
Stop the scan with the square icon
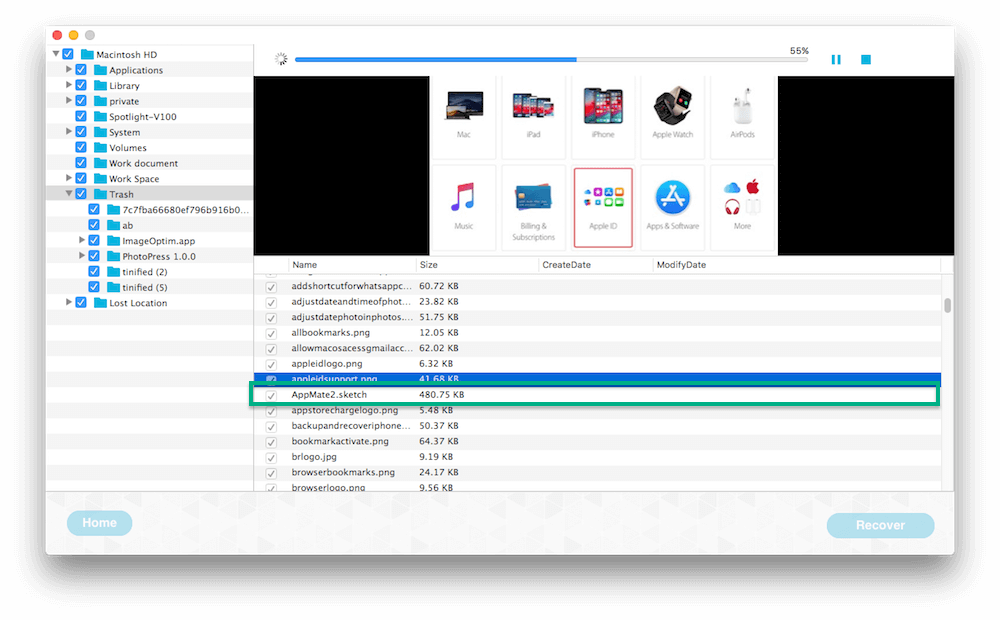pos(865,59)
